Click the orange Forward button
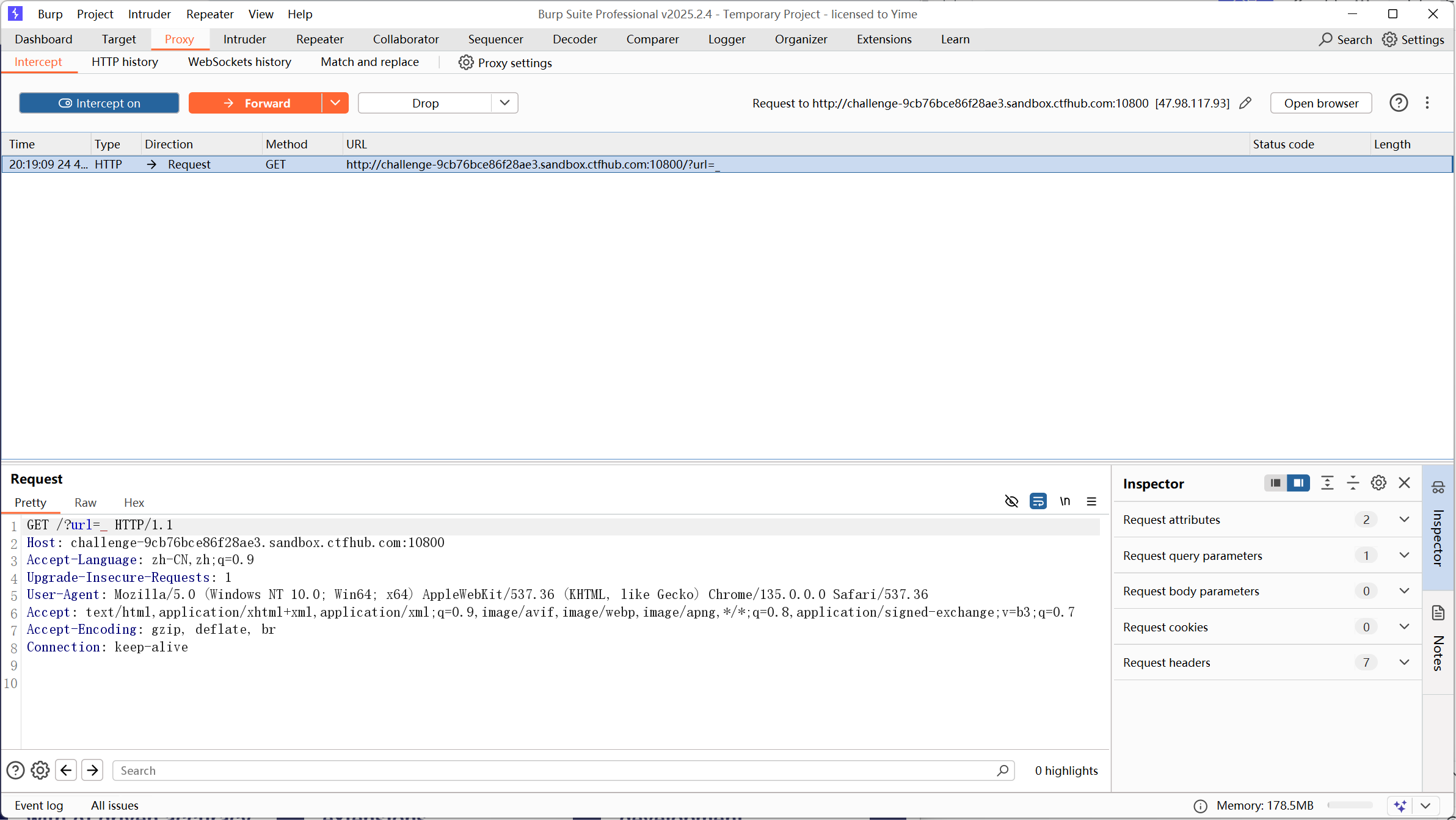This screenshot has height=820, width=1456. tap(255, 103)
